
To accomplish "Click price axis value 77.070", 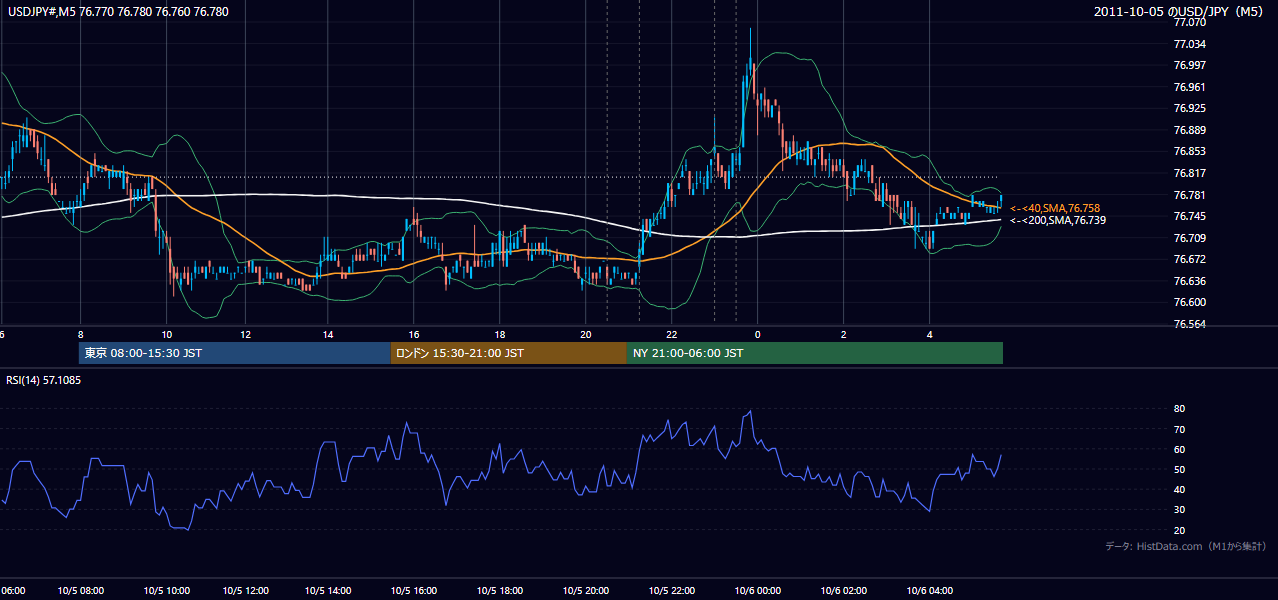I will tap(1190, 22).
